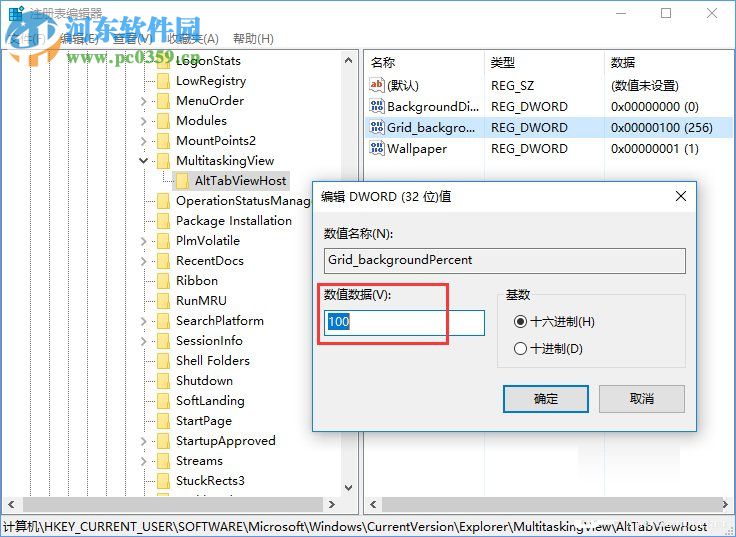Click the StartPage folder icon

[163, 421]
